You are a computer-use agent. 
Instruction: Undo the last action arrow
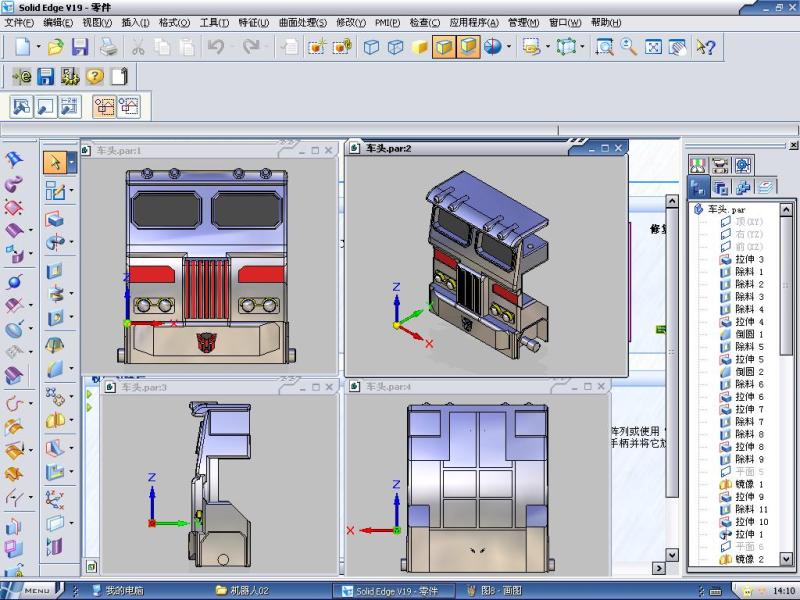216,47
